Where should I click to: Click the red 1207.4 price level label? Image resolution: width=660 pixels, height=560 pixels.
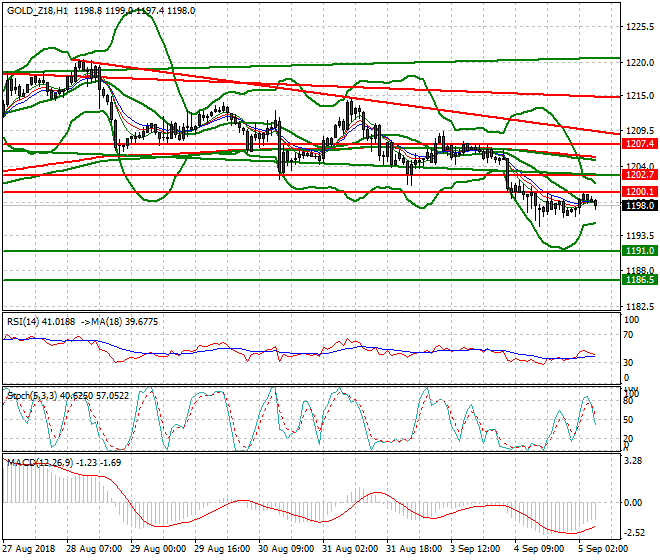click(639, 144)
